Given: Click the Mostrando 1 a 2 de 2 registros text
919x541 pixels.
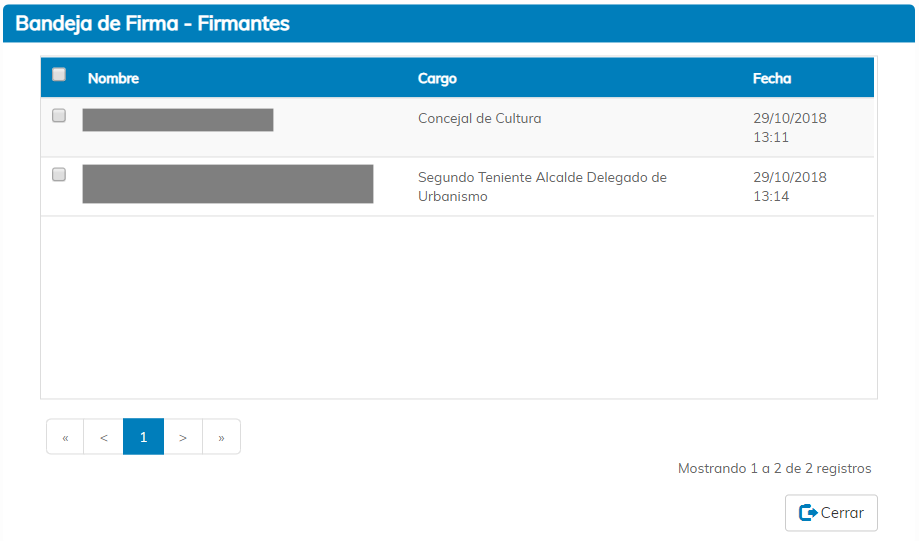Looking at the screenshot, I should (x=774, y=468).
